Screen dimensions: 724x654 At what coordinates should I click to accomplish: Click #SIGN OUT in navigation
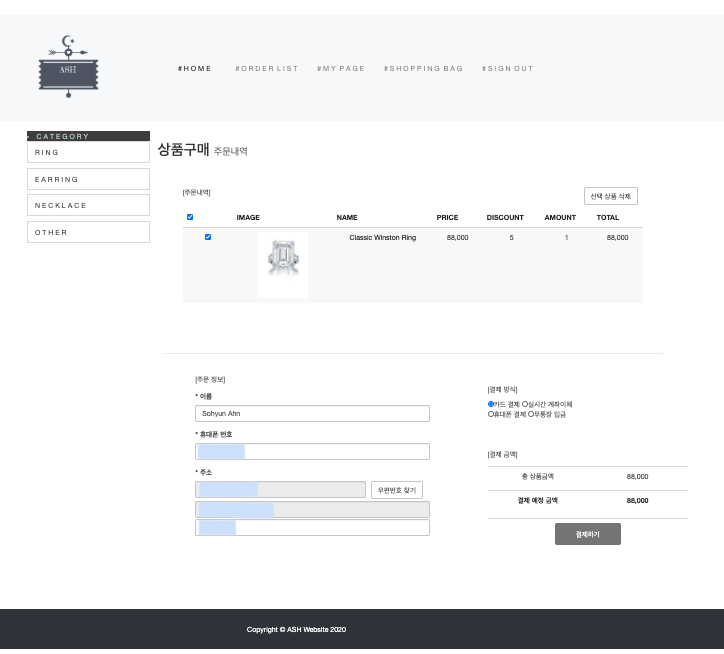507,68
